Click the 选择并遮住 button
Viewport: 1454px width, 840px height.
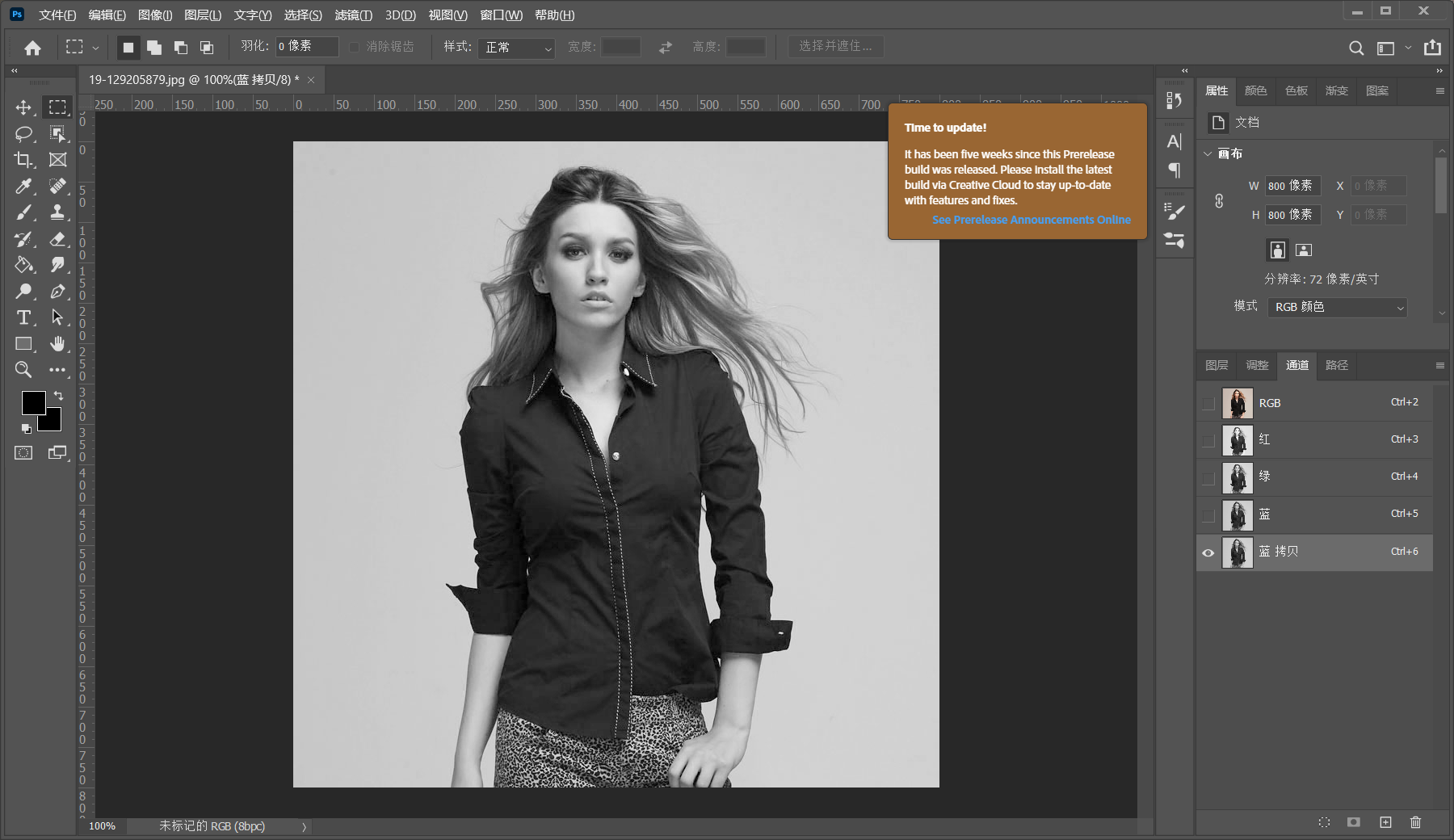[x=835, y=46]
